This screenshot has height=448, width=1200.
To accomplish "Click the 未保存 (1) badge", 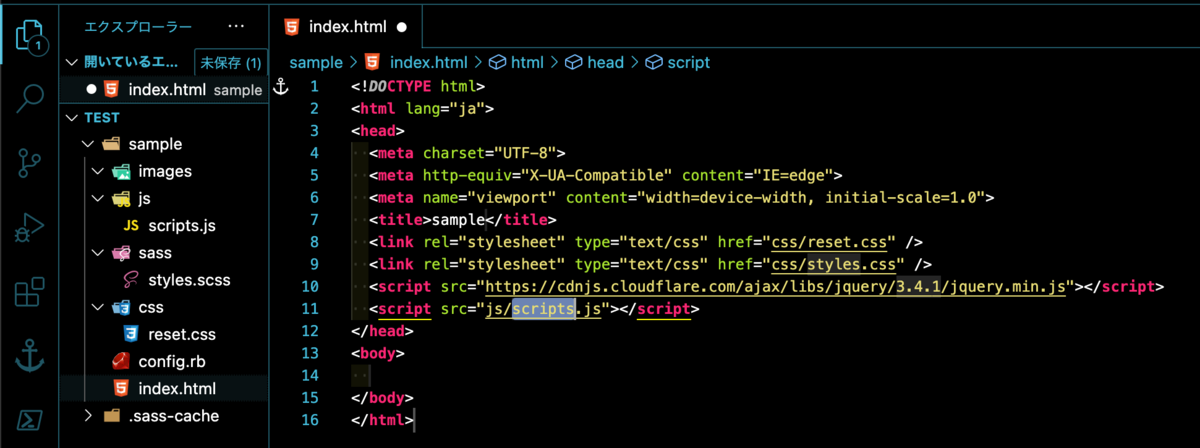I will click(230, 62).
